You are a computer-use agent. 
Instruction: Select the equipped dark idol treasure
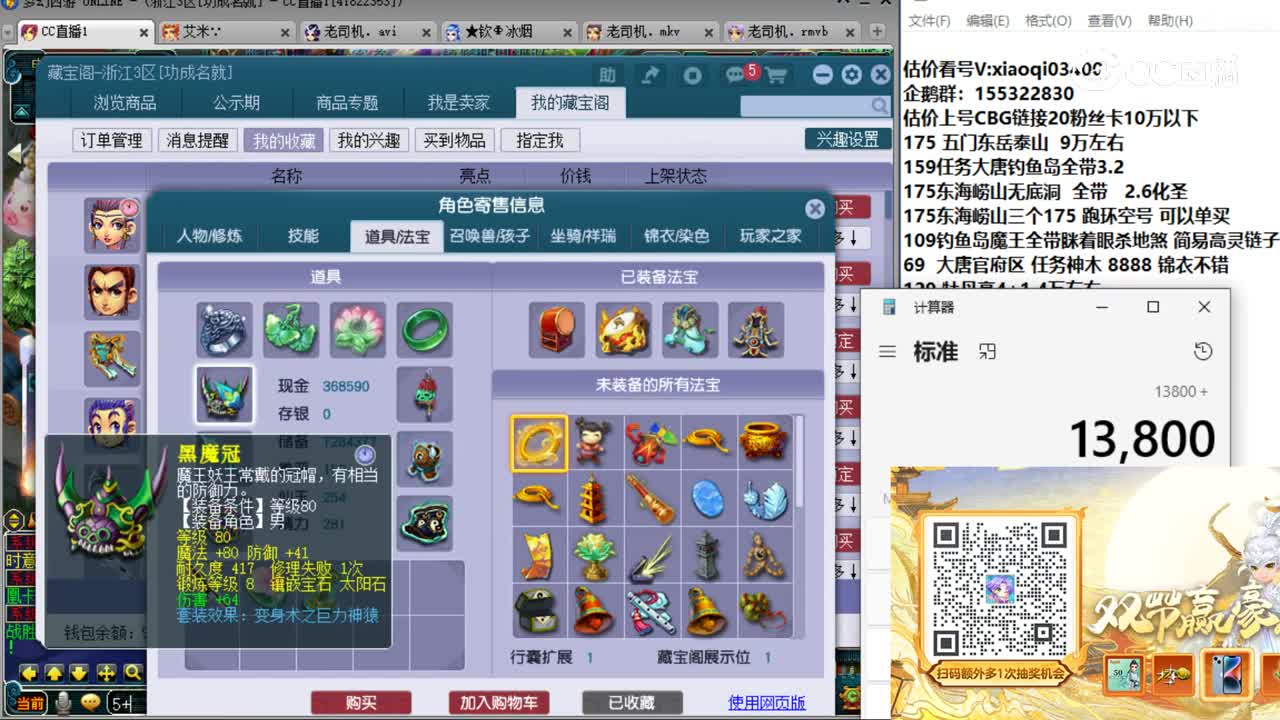point(756,330)
